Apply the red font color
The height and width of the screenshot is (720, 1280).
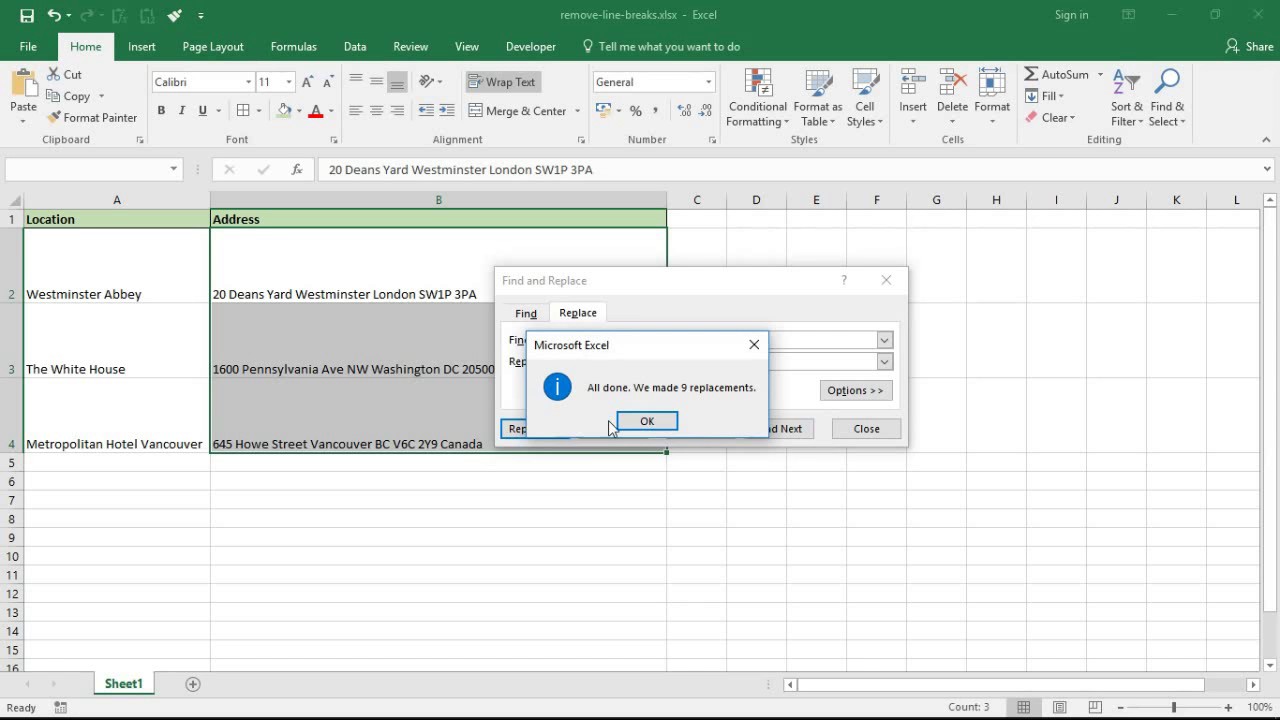316,111
